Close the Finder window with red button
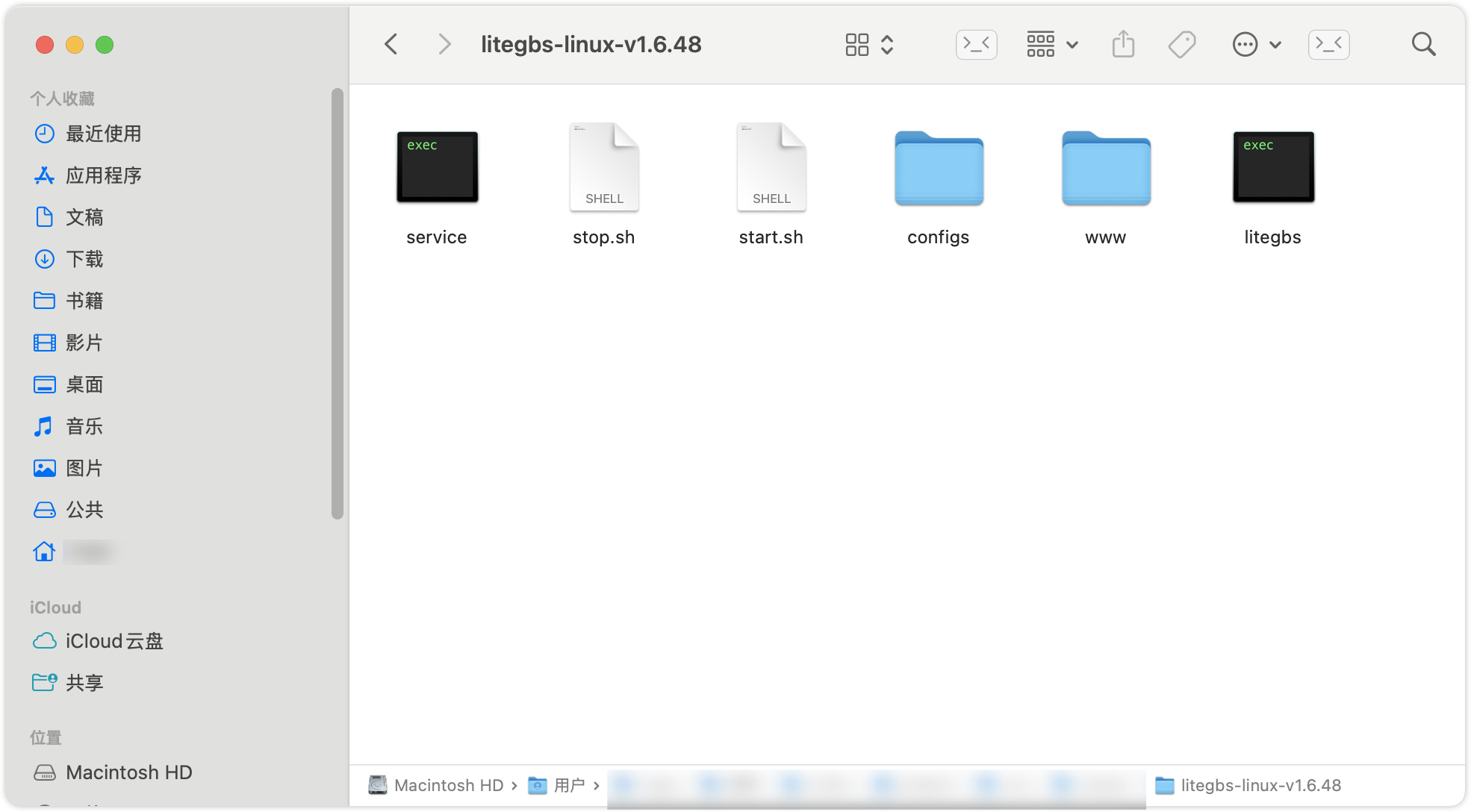The height and width of the screenshot is (812, 1471). coord(45,45)
